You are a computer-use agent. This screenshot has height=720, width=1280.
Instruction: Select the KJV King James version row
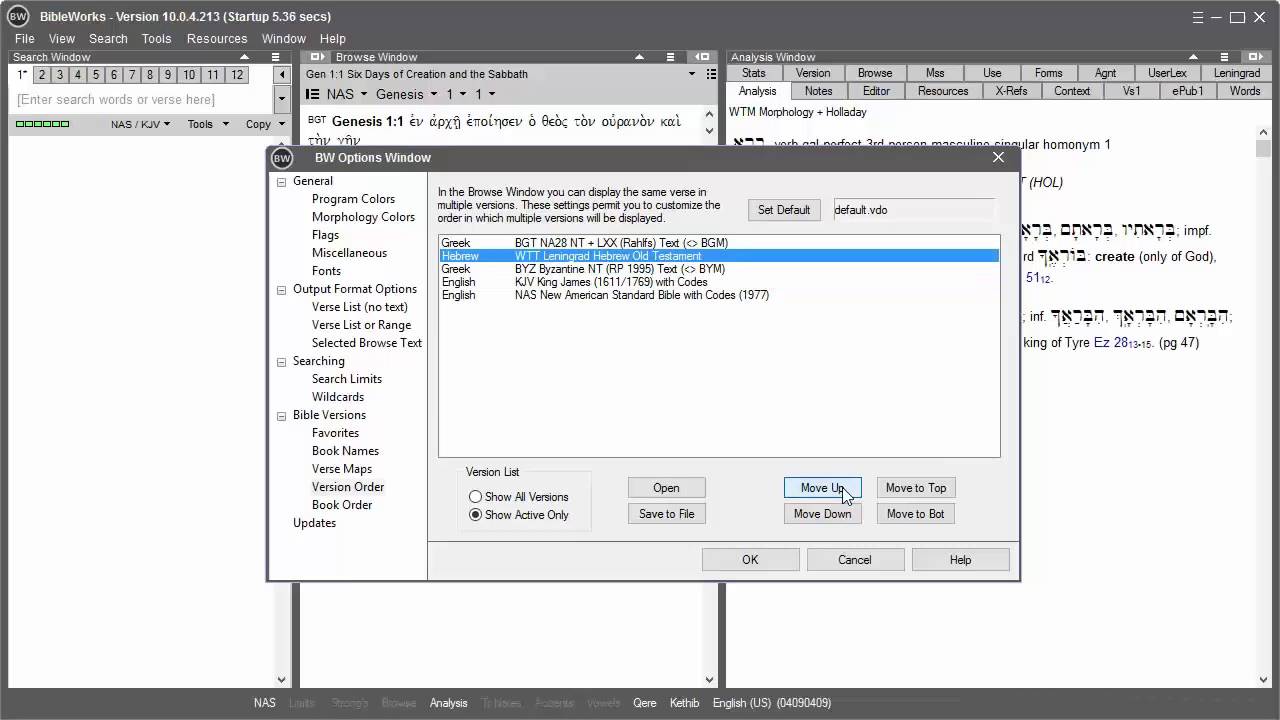point(719,282)
